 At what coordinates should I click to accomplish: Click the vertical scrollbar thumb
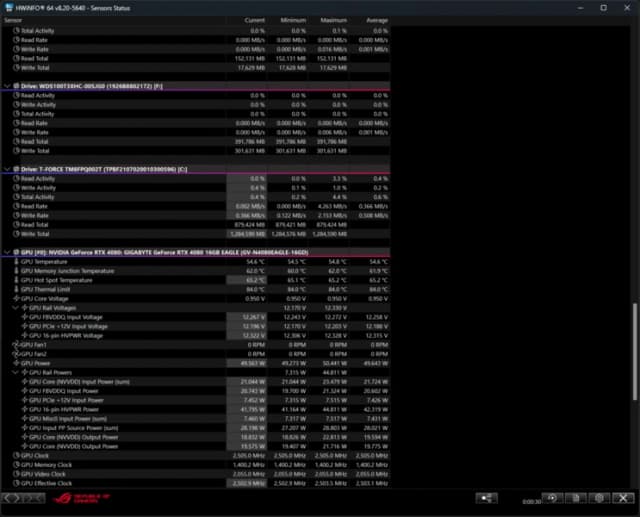635,351
